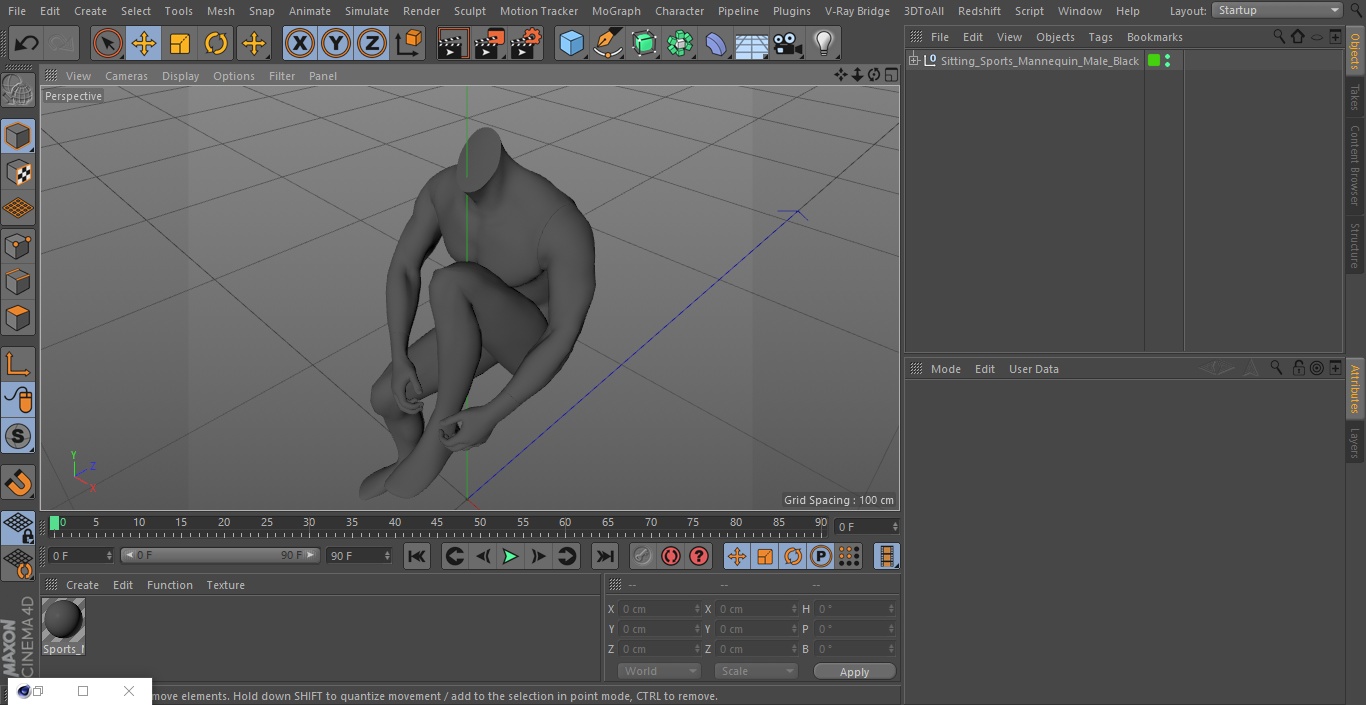Image resolution: width=1366 pixels, height=705 pixels.
Task: Expand Sitting_Sports_Mannequin_Male_Black object tree
Action: coord(913,61)
